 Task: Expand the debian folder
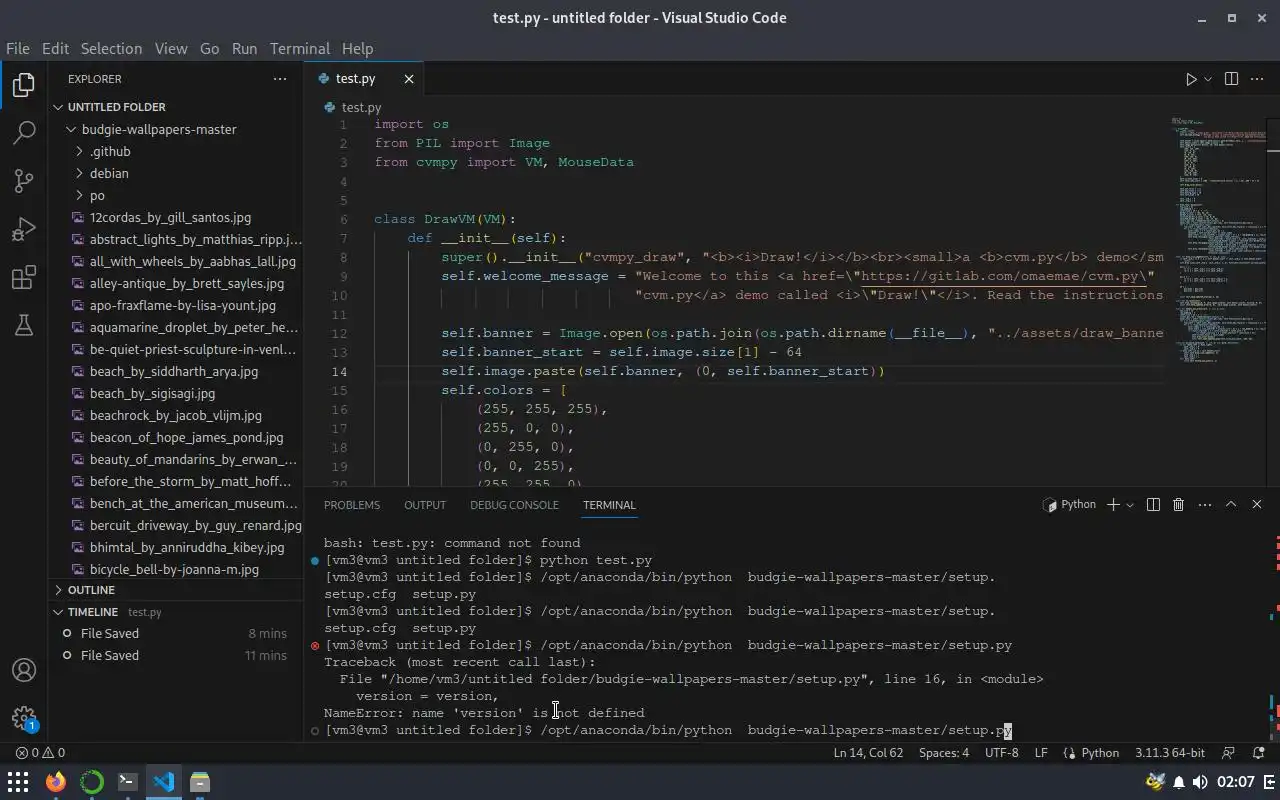pos(176,173)
